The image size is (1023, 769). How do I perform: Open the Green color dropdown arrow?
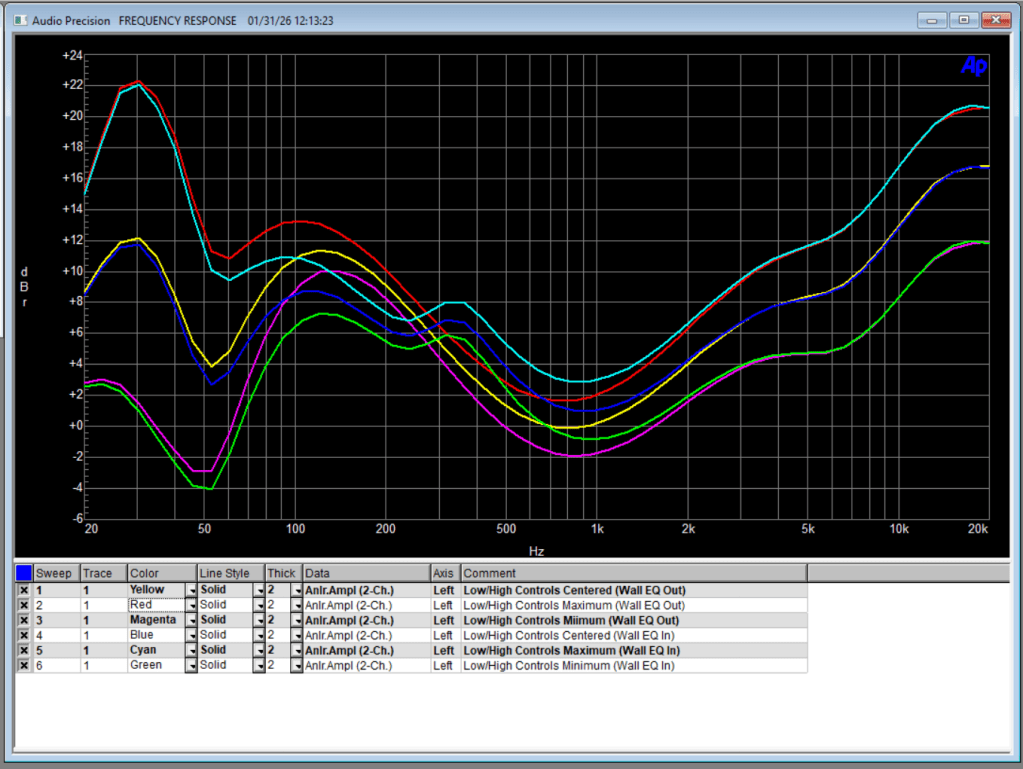pyautogui.click(x=191, y=665)
